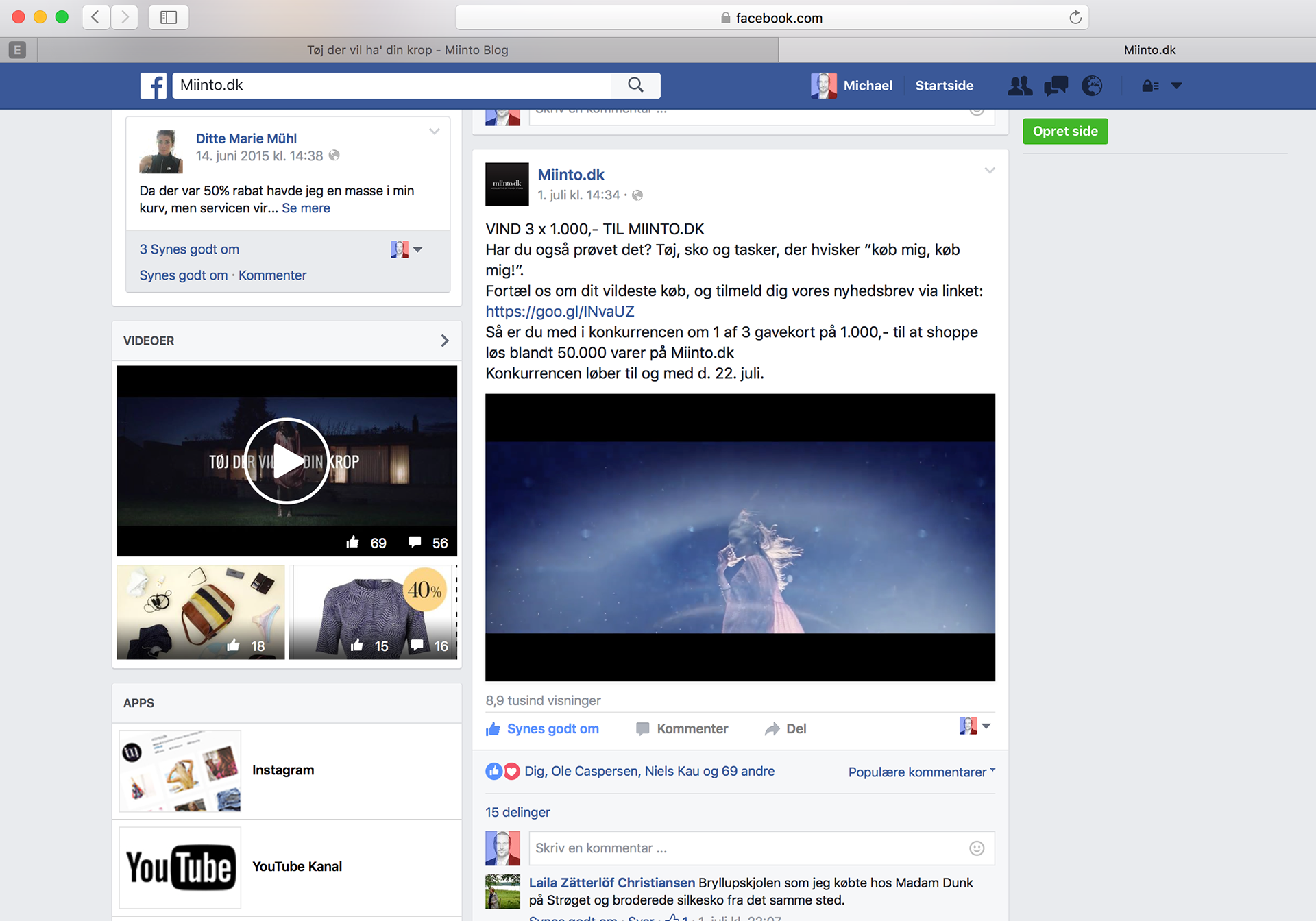Toggle the Safari sidebar button

tap(169, 17)
